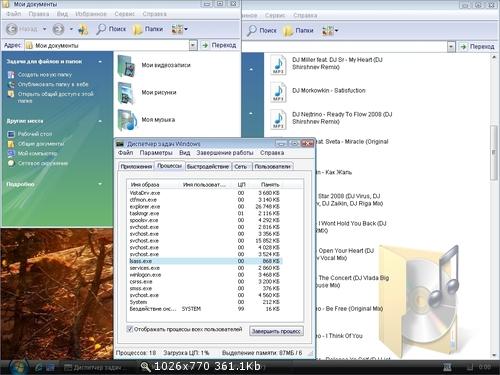
Task: Select the winlogon.exe process row
Action: click(x=205, y=275)
